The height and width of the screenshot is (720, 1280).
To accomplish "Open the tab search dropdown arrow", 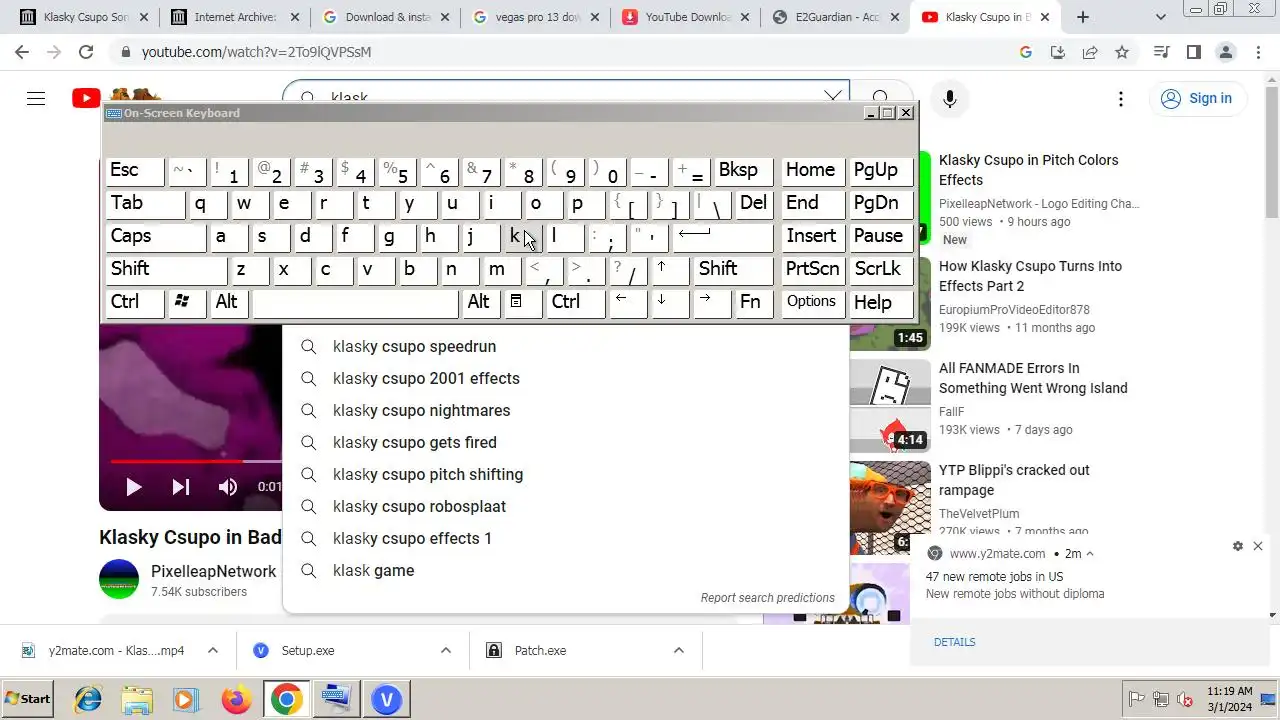I will point(1161,17).
